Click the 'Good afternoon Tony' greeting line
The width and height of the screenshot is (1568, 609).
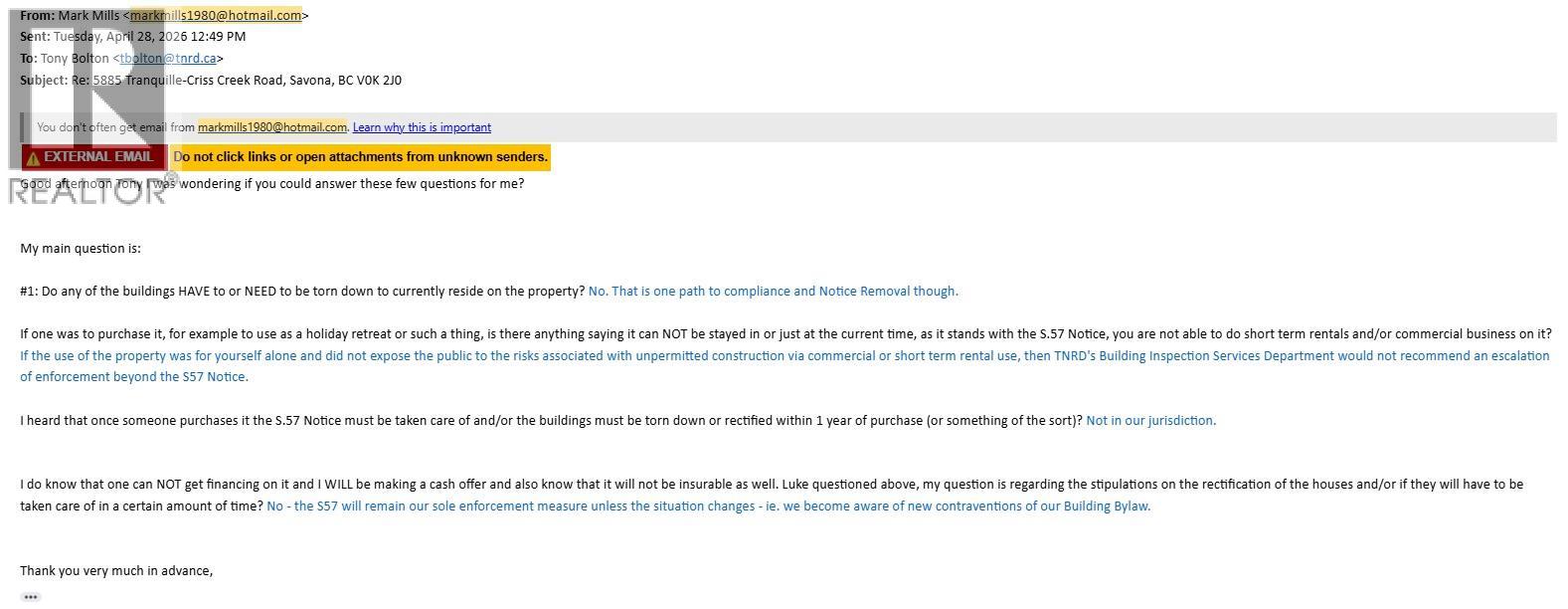271,184
